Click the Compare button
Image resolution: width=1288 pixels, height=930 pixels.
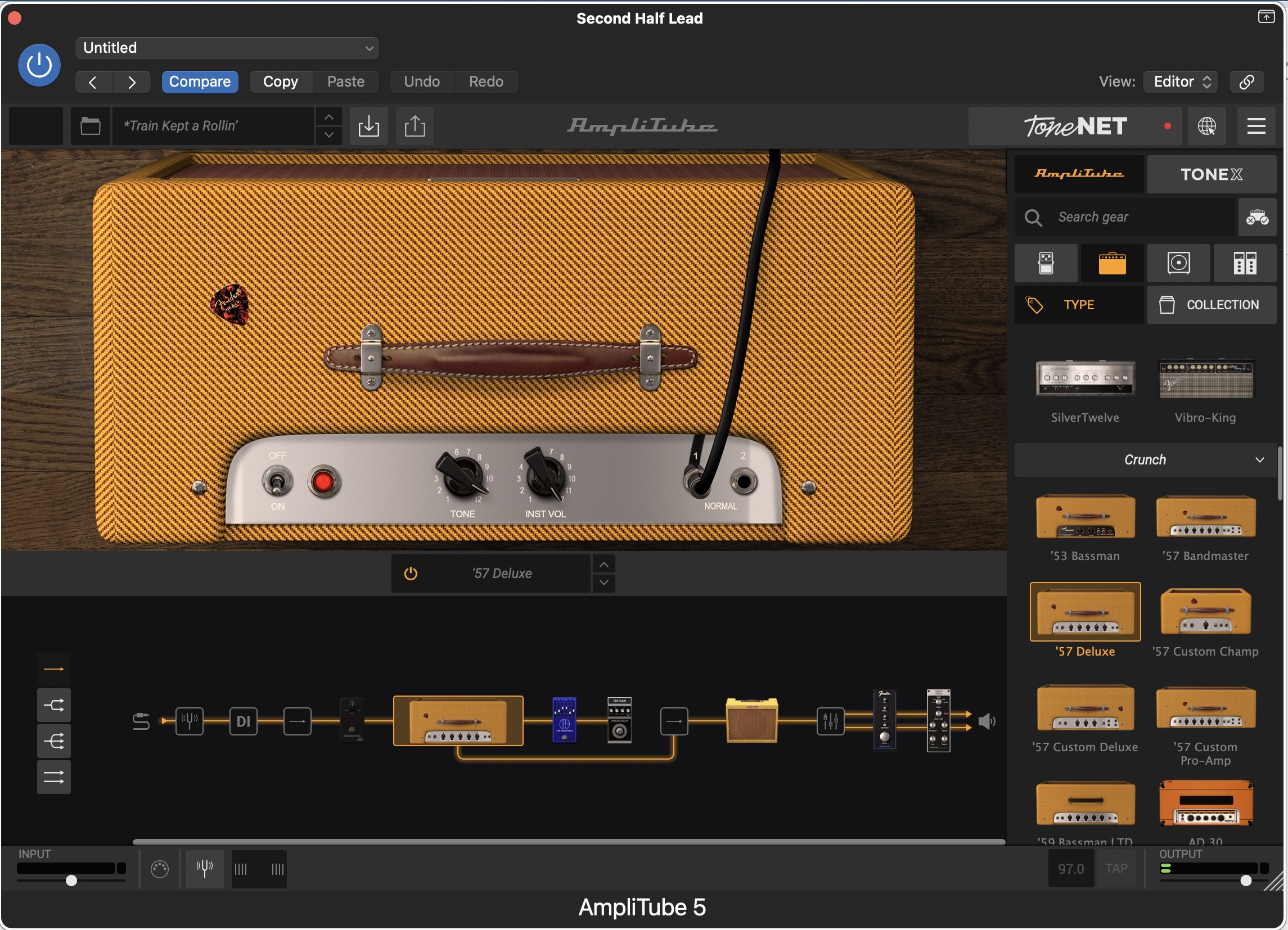click(199, 82)
